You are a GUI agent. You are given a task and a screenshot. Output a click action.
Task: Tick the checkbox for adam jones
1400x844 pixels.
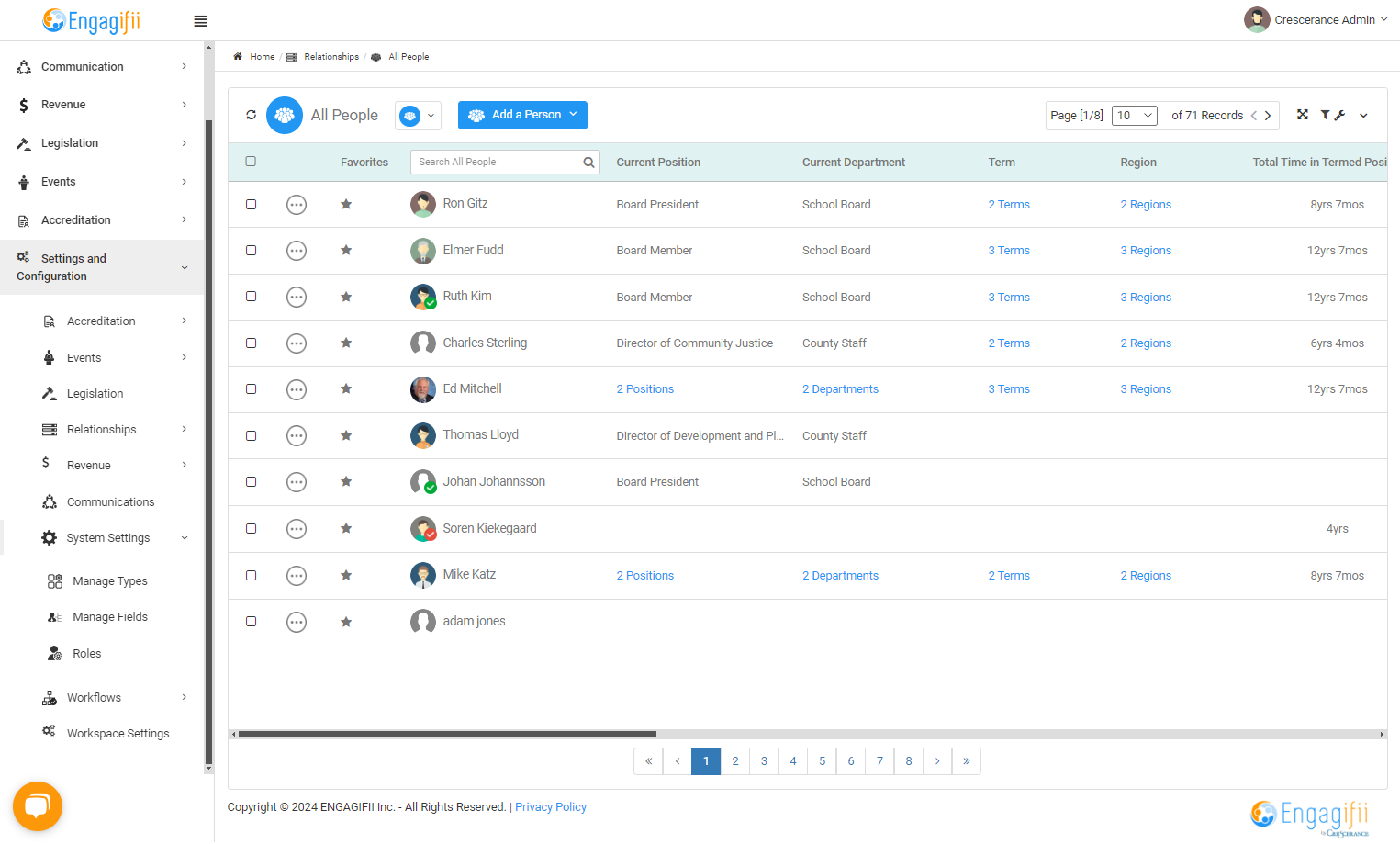tap(251, 621)
